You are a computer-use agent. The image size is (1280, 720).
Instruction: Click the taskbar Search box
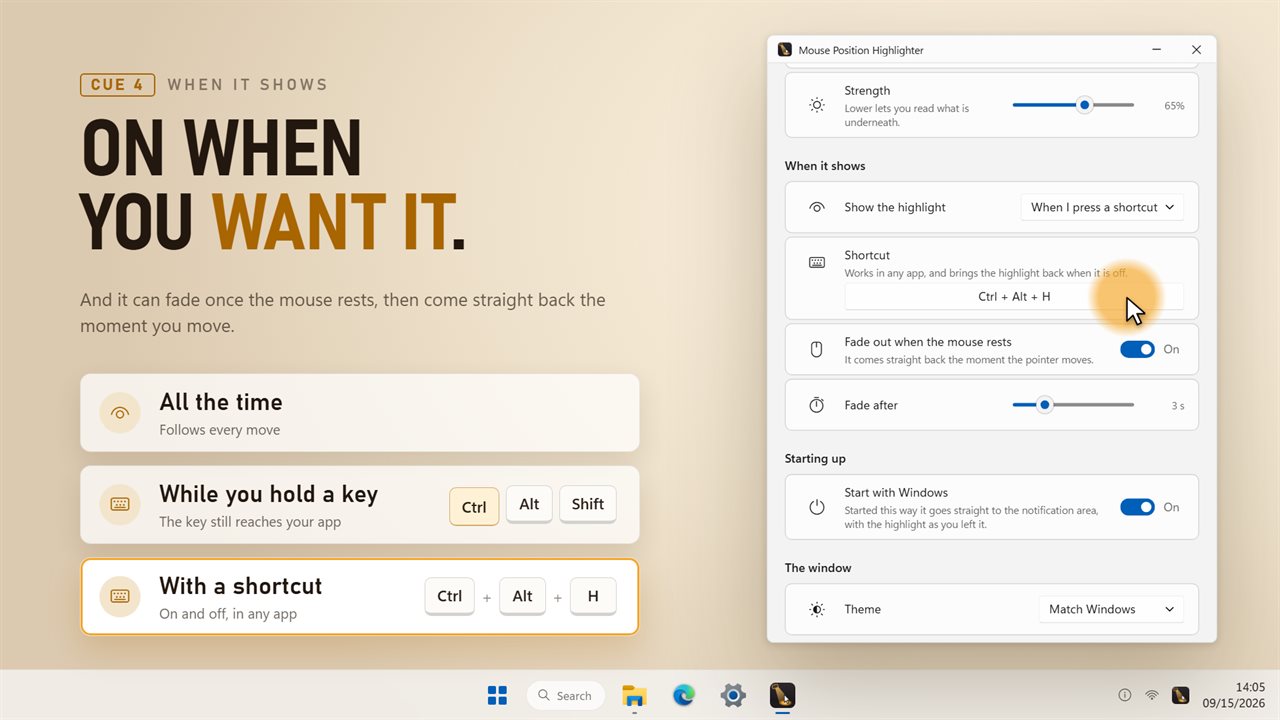(x=566, y=695)
